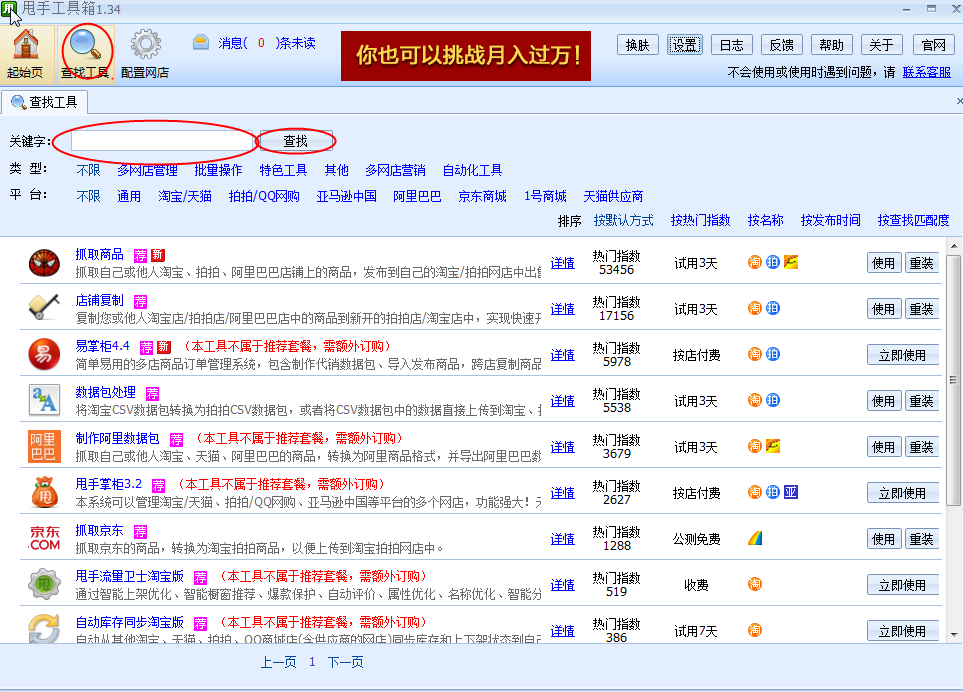Close the 查找工具 tab panel

tap(959, 101)
